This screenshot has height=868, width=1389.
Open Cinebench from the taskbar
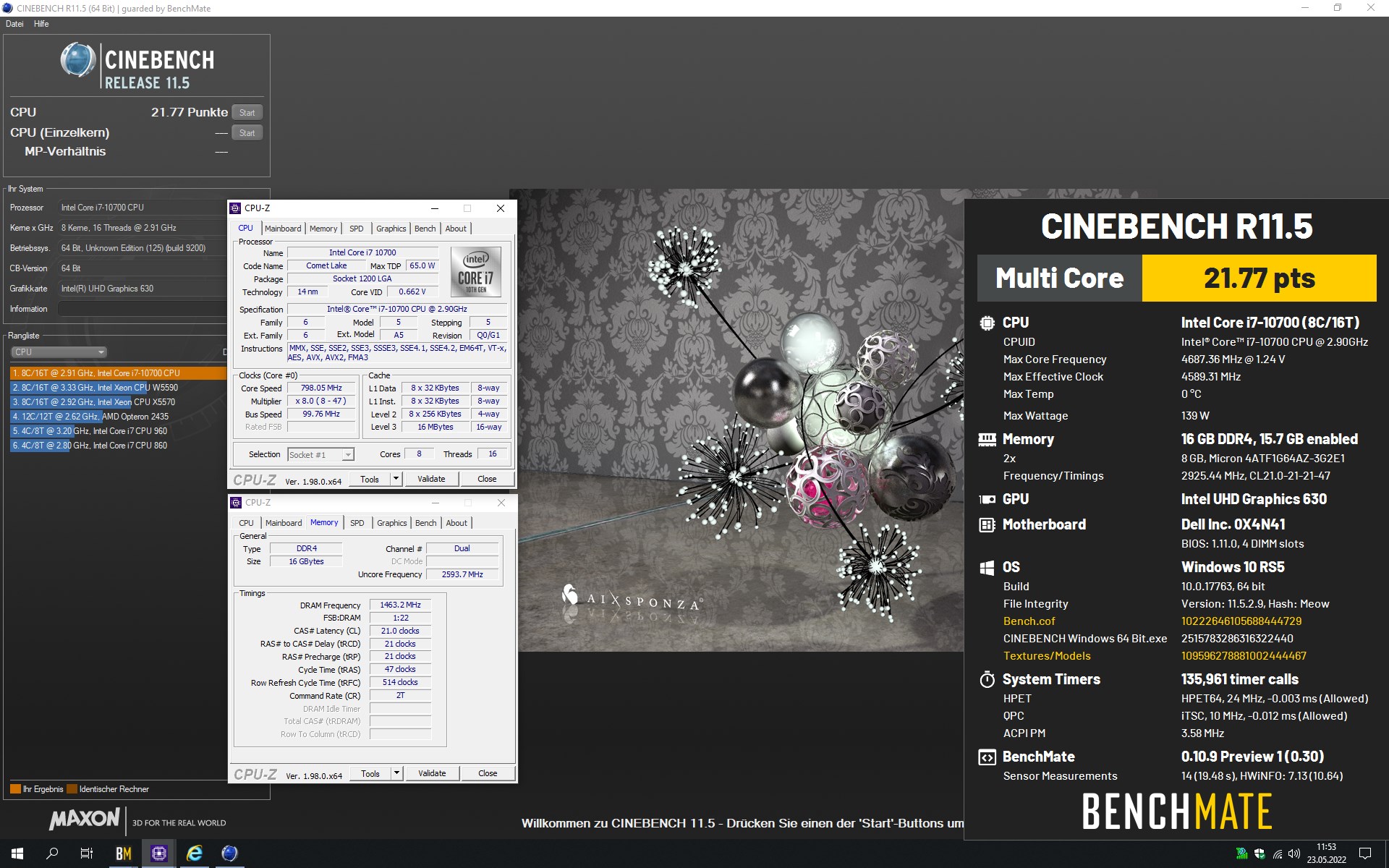229,854
